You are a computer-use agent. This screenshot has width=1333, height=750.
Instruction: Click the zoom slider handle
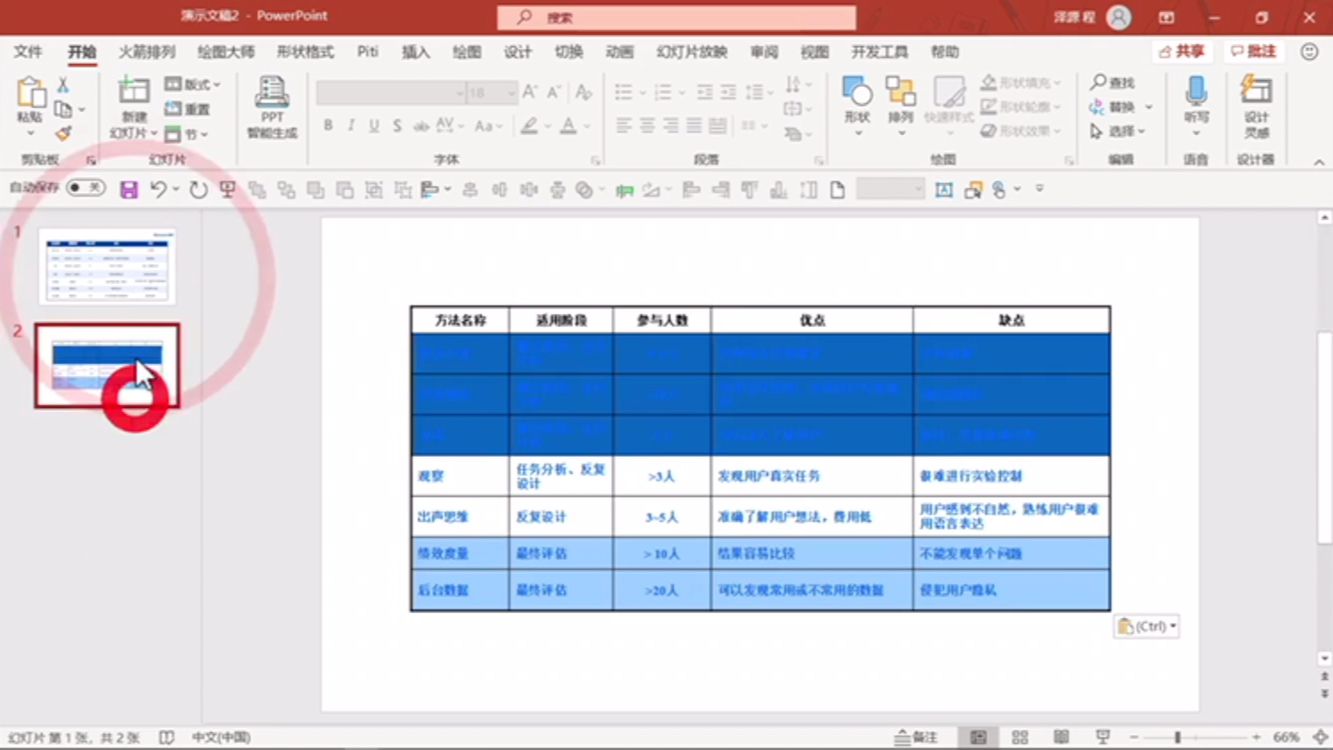[x=1178, y=737]
